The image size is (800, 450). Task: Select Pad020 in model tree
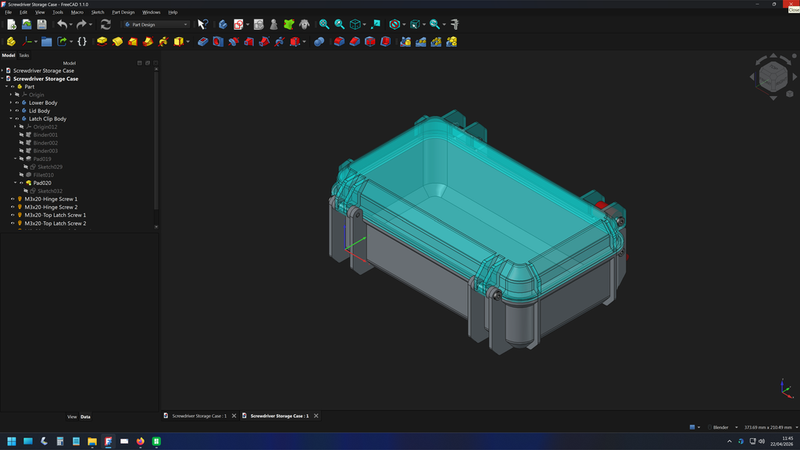[42, 183]
